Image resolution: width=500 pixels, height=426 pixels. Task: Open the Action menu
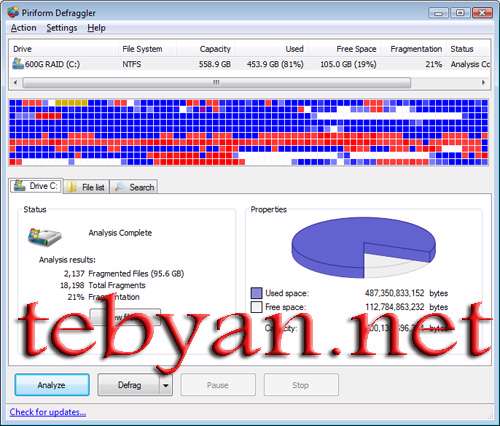coord(23,28)
